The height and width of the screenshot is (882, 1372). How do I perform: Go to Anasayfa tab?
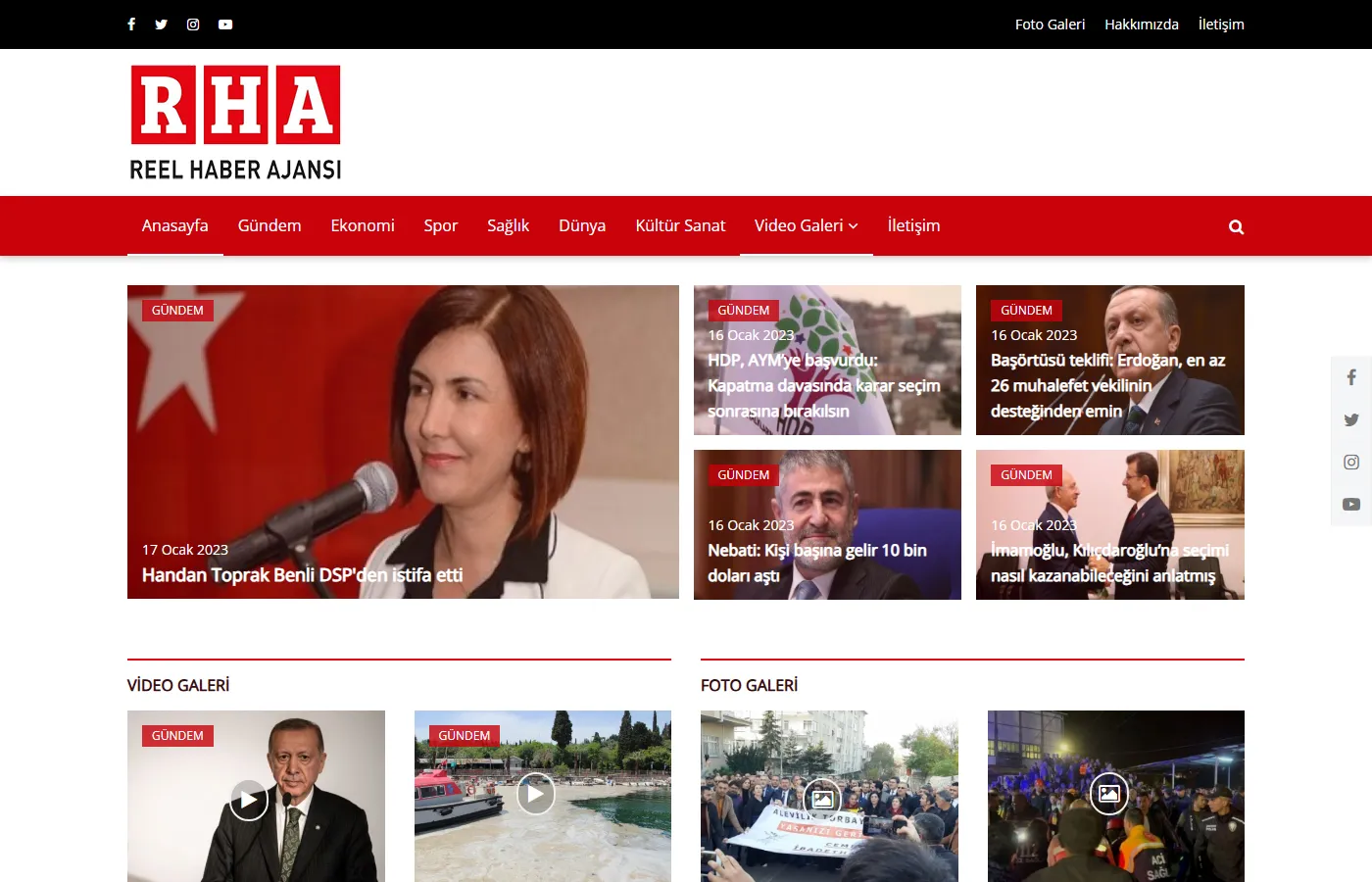point(175,225)
